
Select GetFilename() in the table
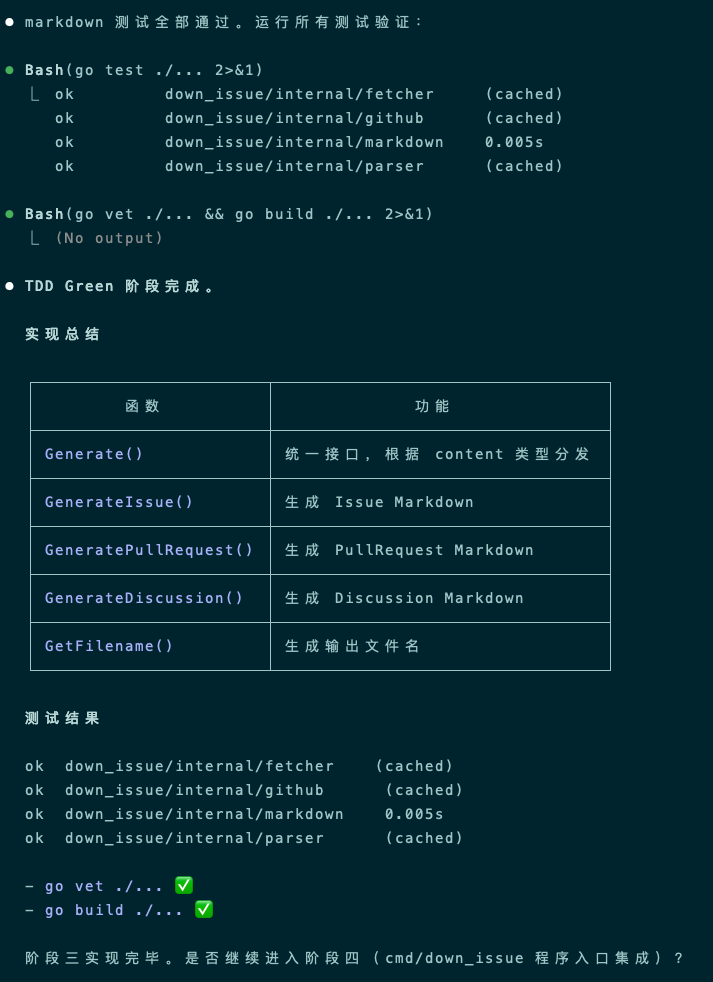(x=109, y=646)
